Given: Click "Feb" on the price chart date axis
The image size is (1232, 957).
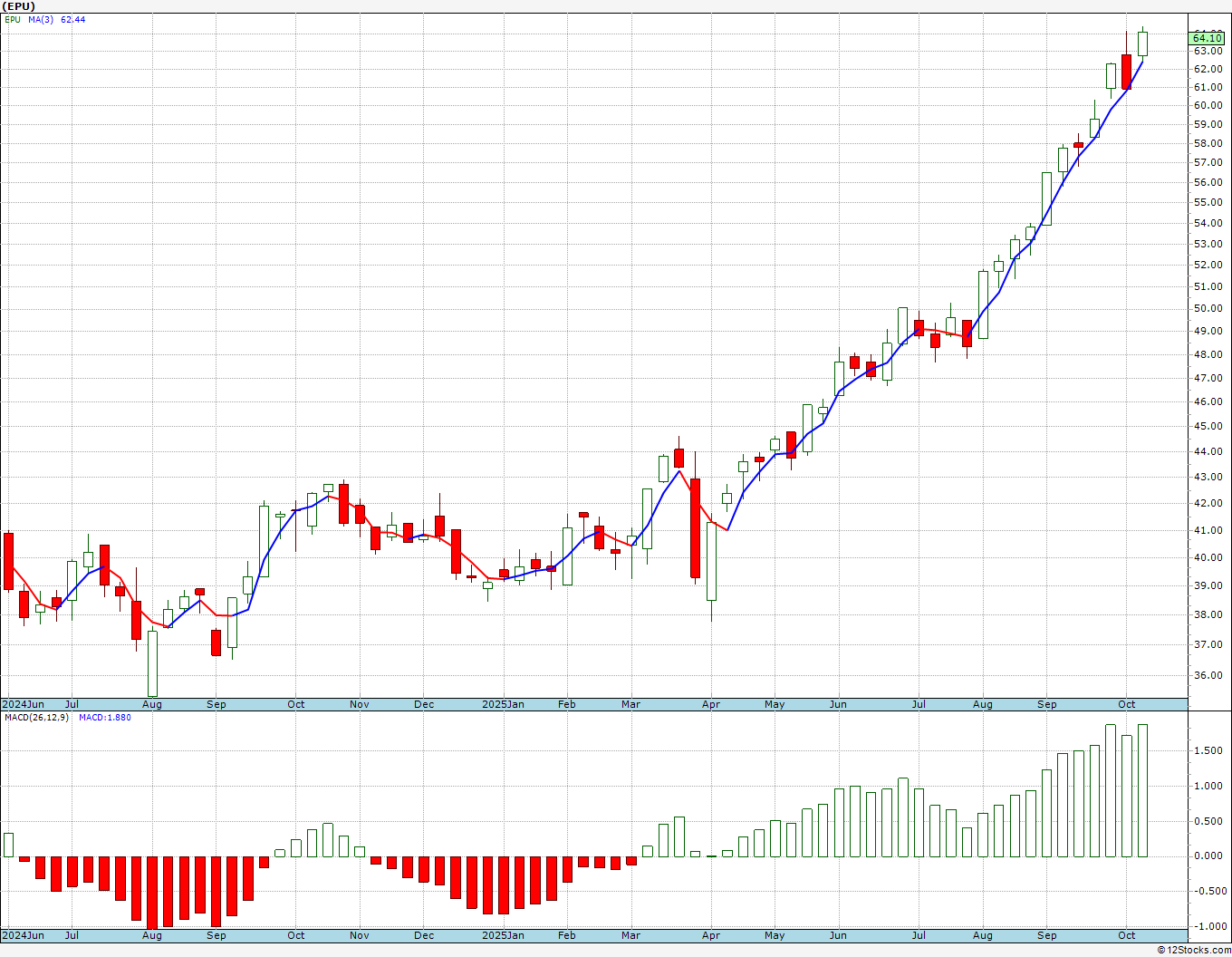Looking at the screenshot, I should click(567, 704).
